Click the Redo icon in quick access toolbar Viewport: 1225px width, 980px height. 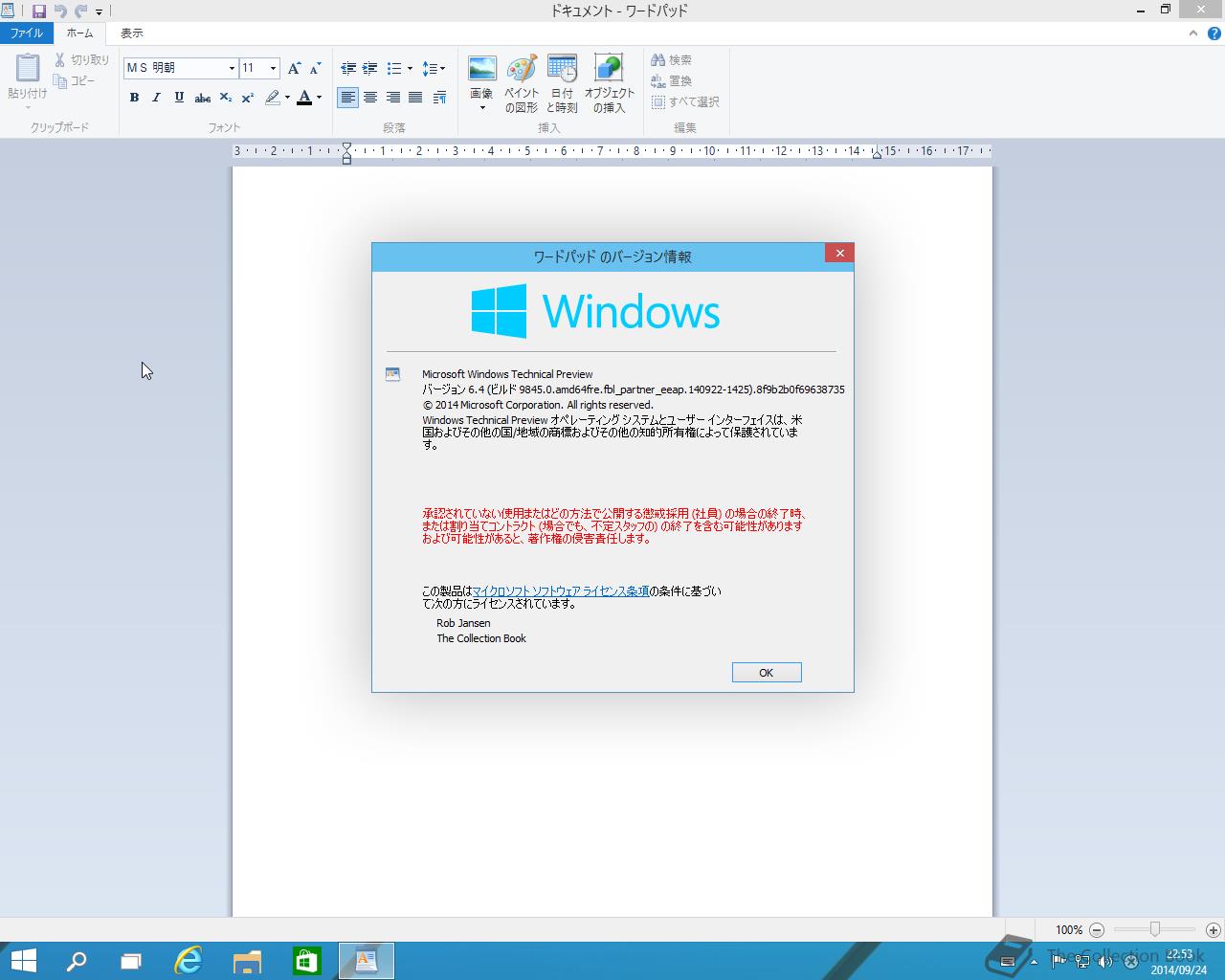click(80, 11)
